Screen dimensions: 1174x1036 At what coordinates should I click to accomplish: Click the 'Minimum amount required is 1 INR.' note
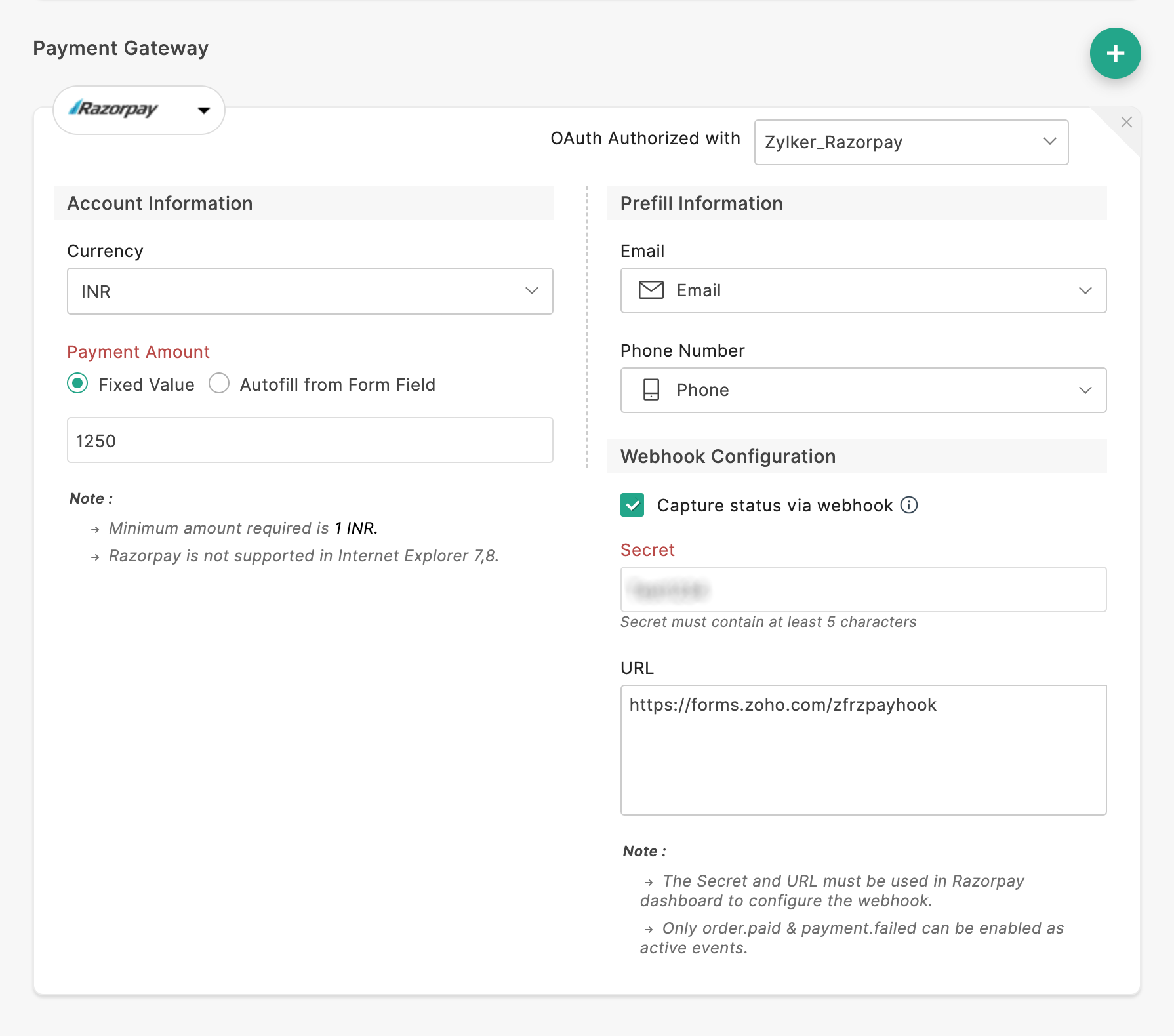243,528
